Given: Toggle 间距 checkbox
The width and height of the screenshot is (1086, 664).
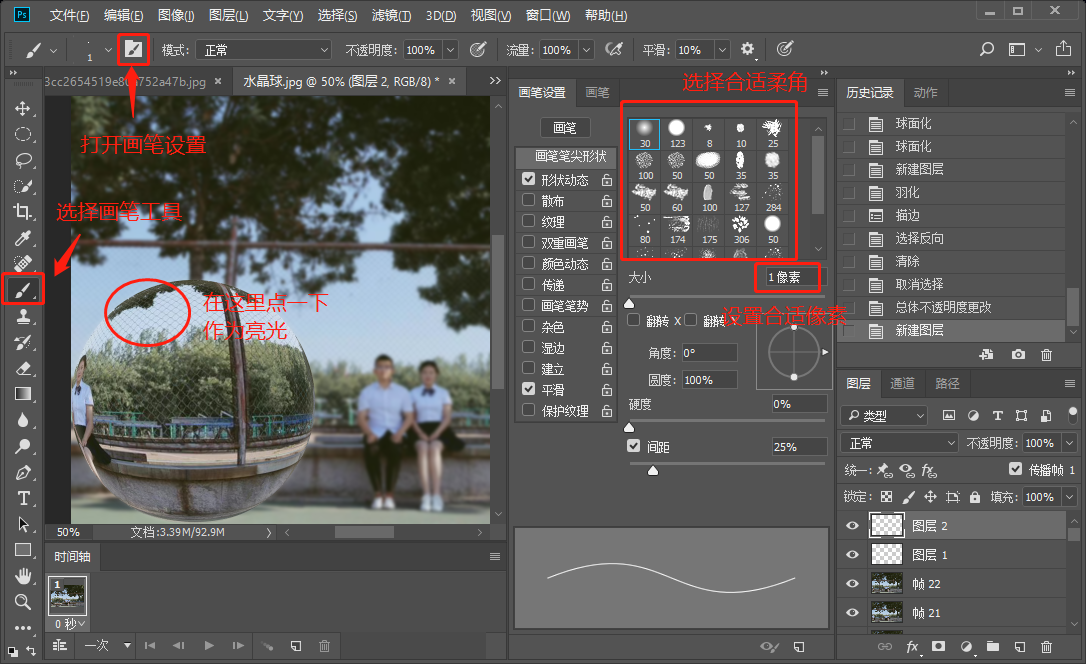Looking at the screenshot, I should tap(633, 445).
